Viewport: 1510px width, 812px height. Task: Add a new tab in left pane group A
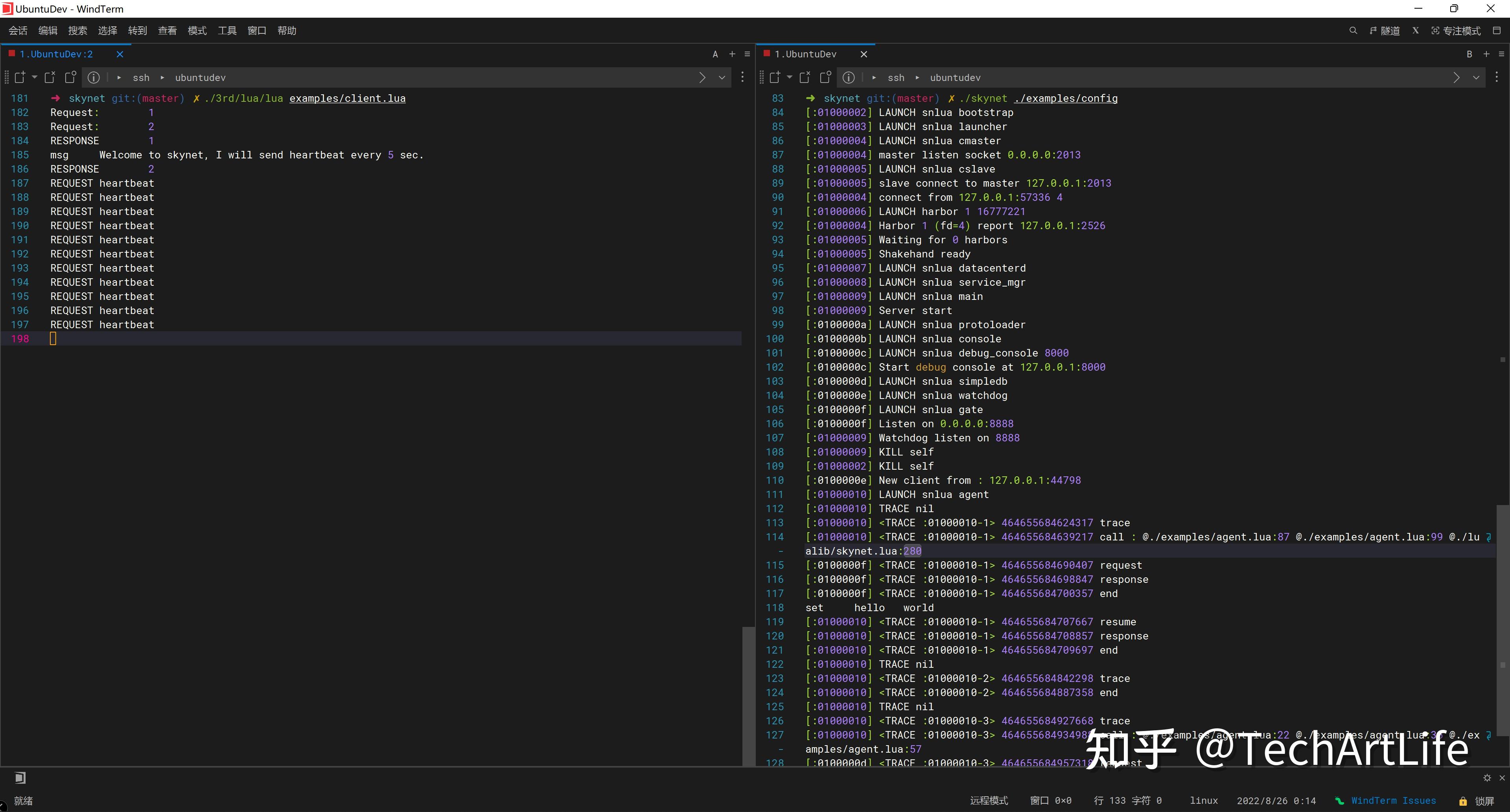tap(732, 54)
